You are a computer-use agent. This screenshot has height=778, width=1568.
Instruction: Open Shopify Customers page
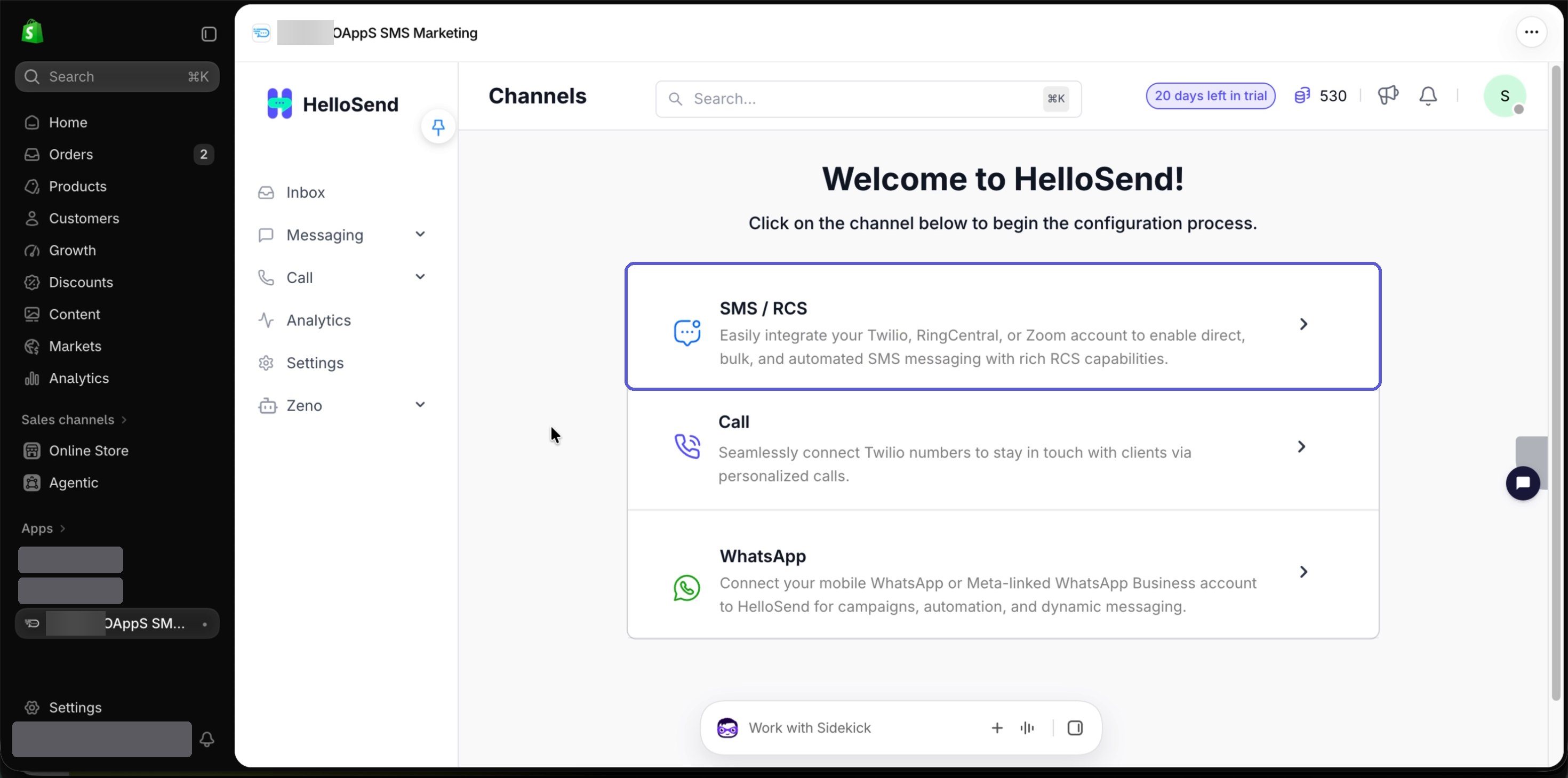point(117,218)
